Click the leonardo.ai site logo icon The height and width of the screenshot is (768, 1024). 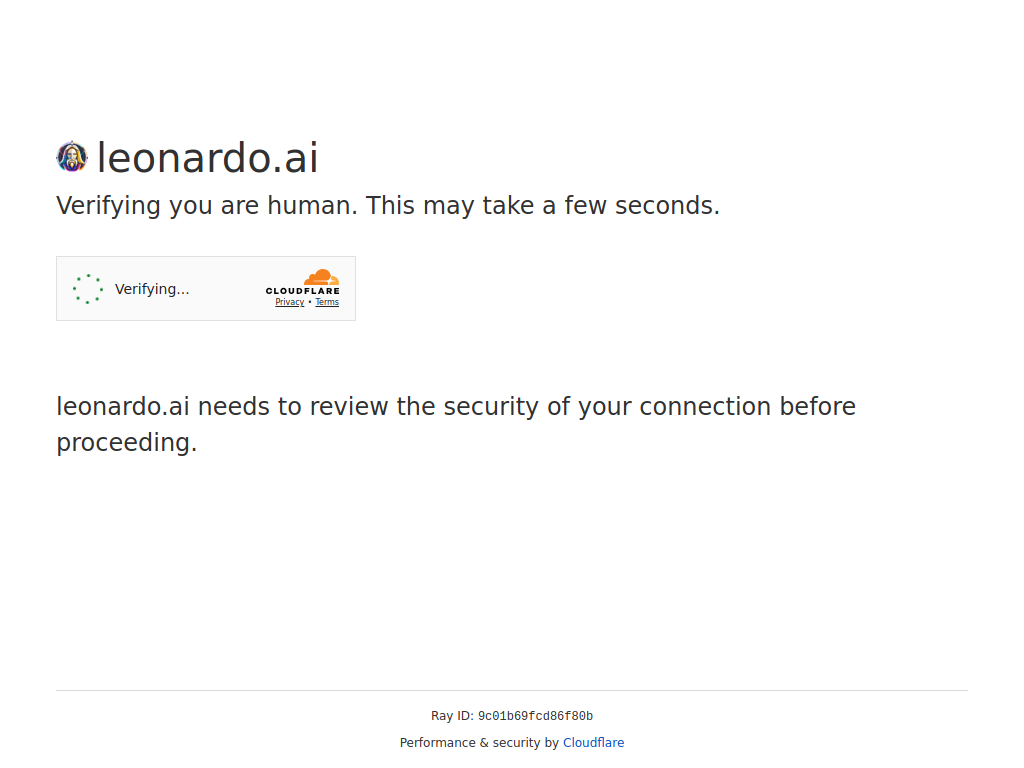click(x=72, y=157)
